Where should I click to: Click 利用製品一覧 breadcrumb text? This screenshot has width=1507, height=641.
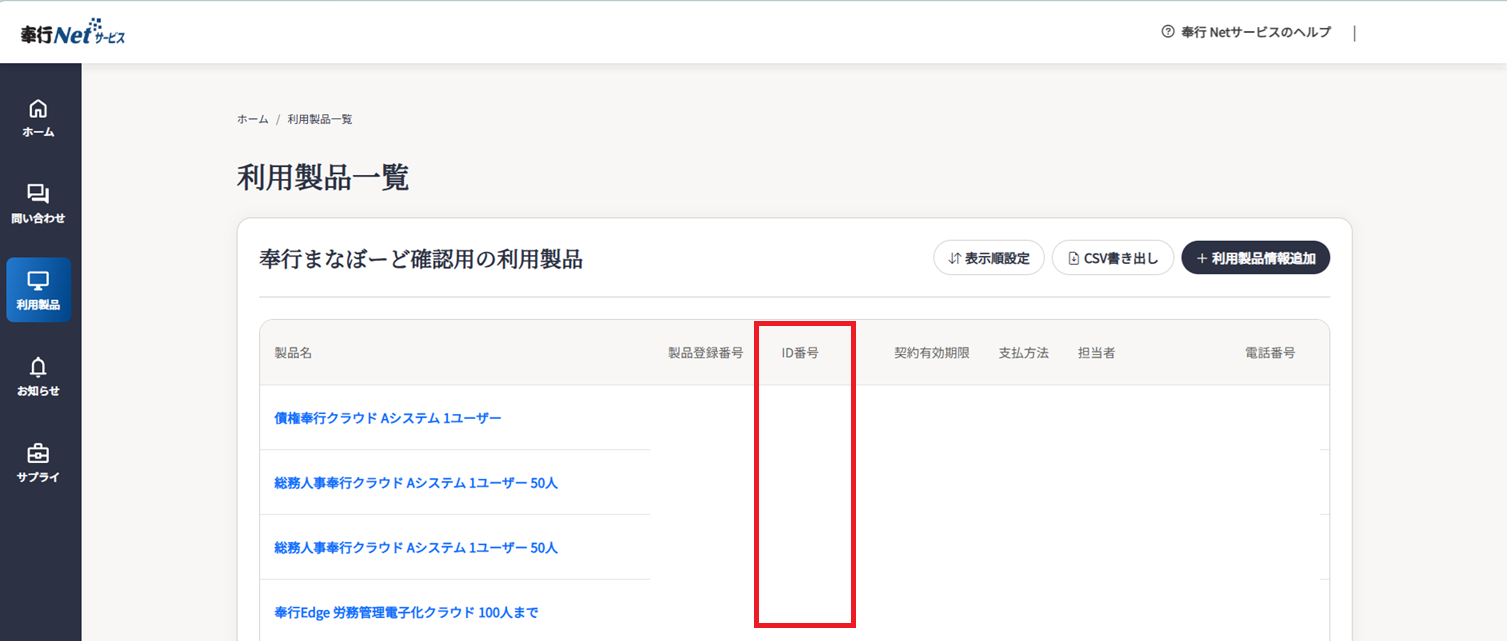pyautogui.click(x=320, y=119)
